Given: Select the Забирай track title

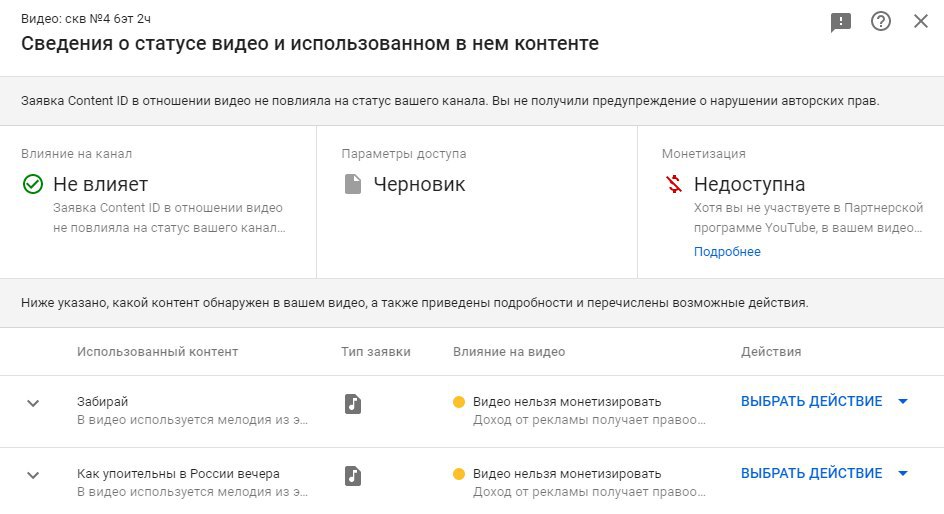Looking at the screenshot, I should click(102, 401).
